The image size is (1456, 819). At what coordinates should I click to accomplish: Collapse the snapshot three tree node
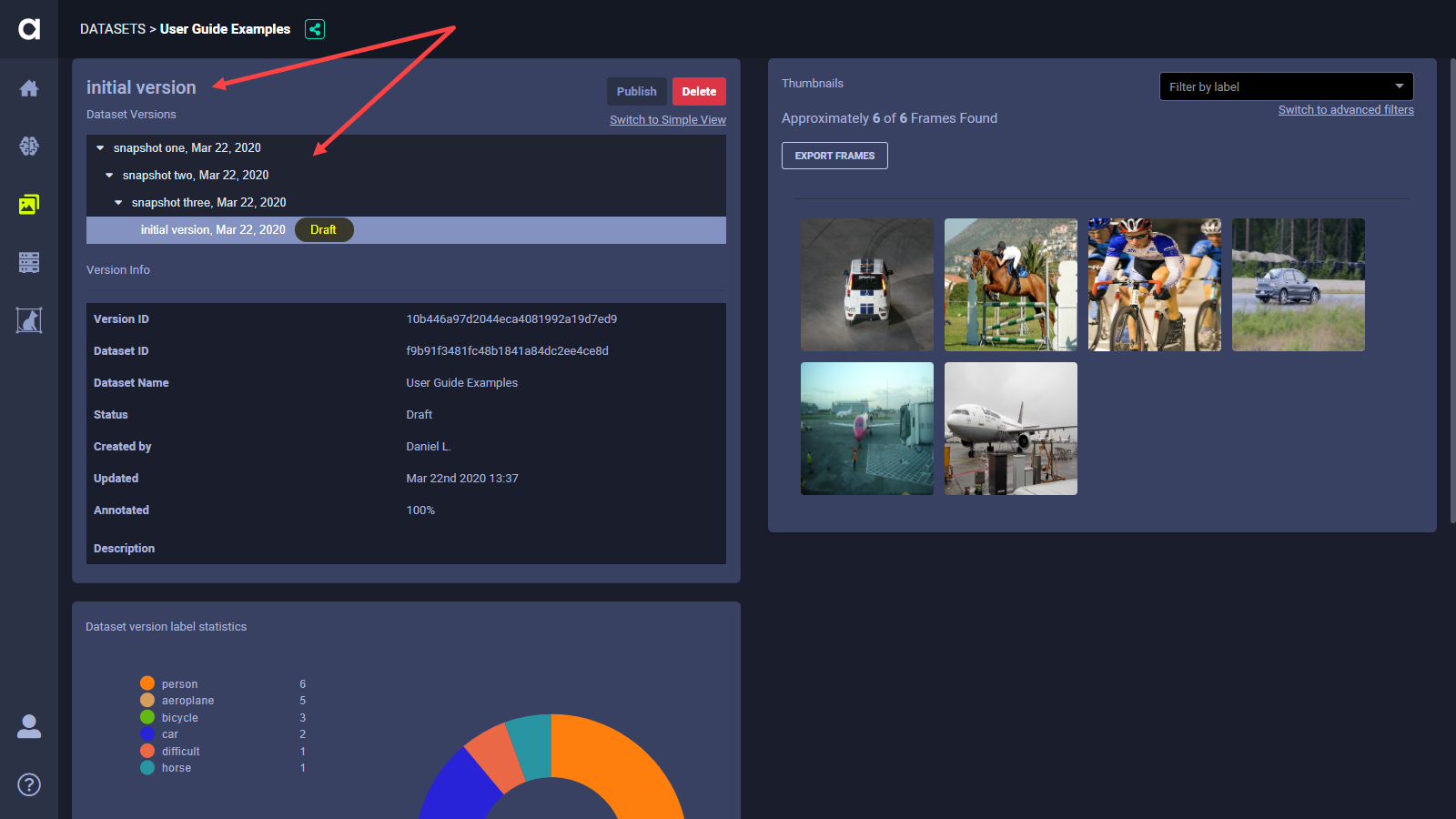(x=118, y=203)
